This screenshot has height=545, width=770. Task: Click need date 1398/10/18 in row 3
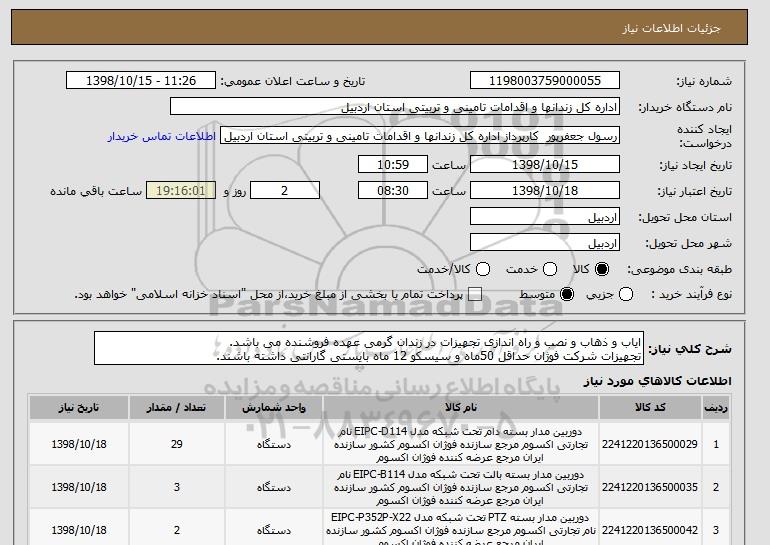pyautogui.click(x=79, y=530)
